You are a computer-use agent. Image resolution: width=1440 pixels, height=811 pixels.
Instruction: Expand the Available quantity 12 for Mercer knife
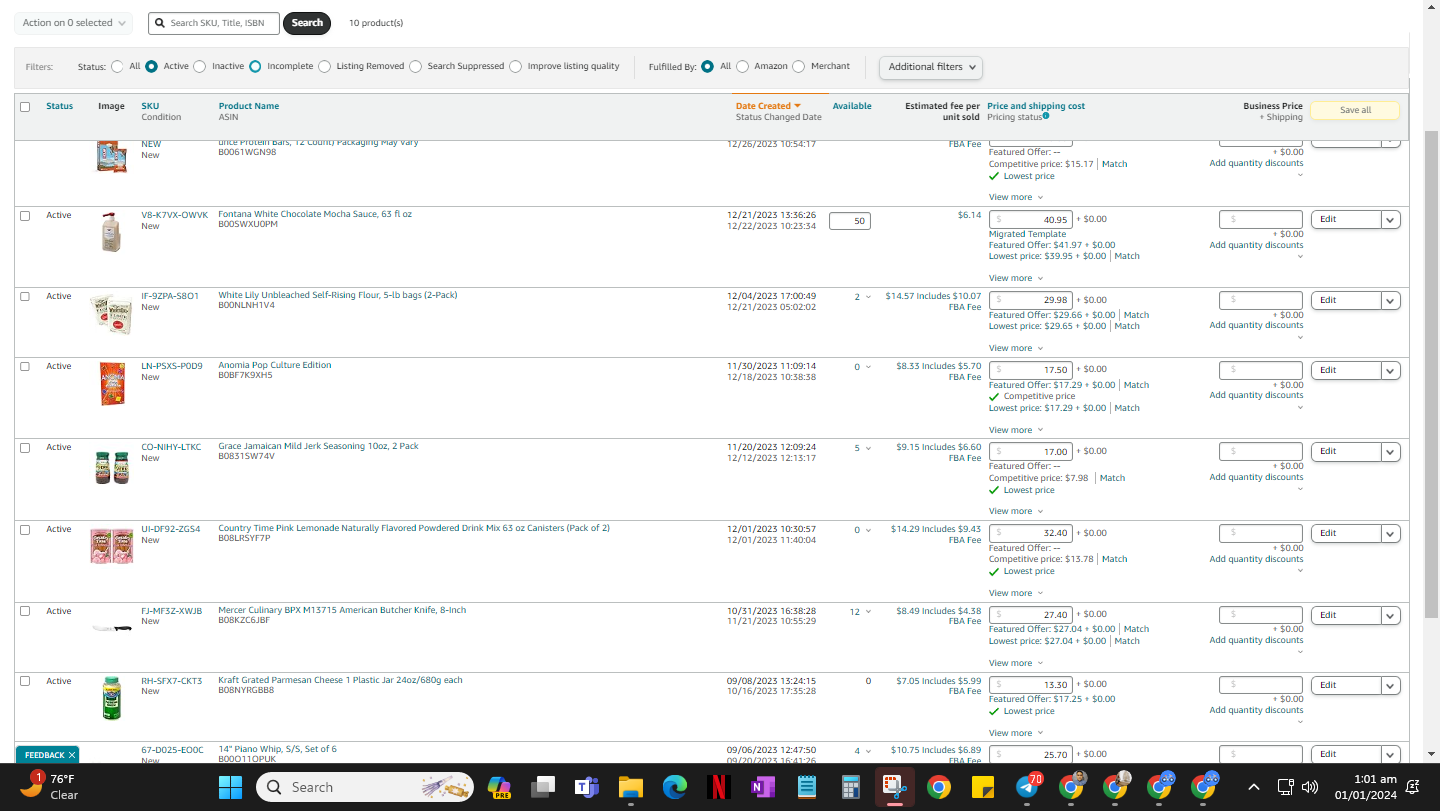(860, 612)
